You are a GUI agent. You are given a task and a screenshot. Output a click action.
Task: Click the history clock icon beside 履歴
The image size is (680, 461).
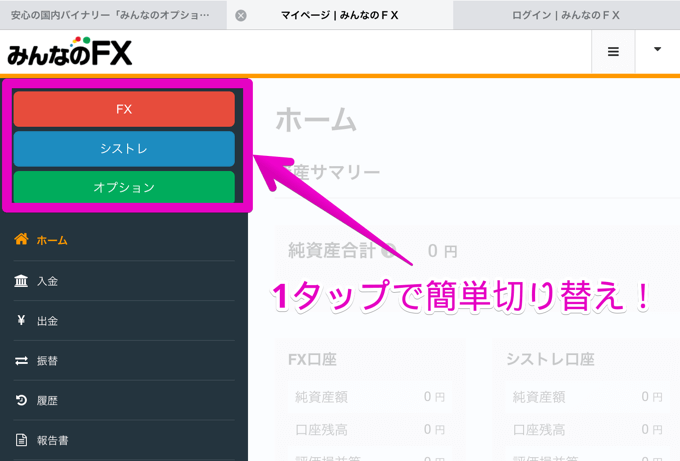(x=21, y=400)
